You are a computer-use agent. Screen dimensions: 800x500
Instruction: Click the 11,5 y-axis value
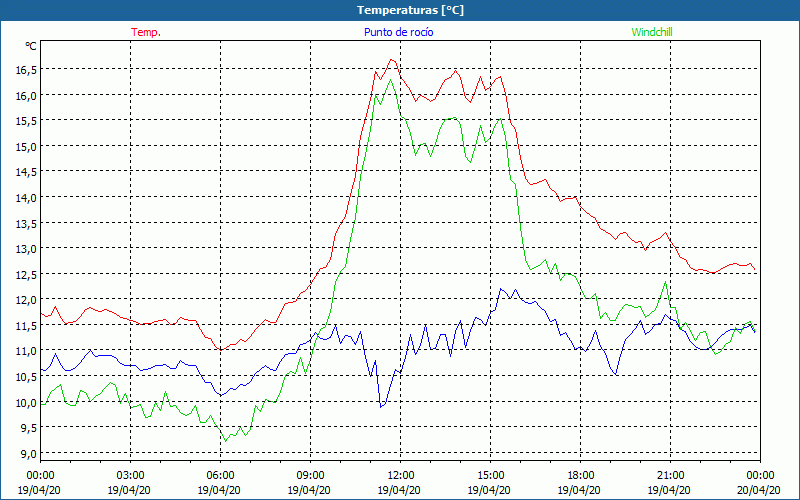[x=27, y=326]
